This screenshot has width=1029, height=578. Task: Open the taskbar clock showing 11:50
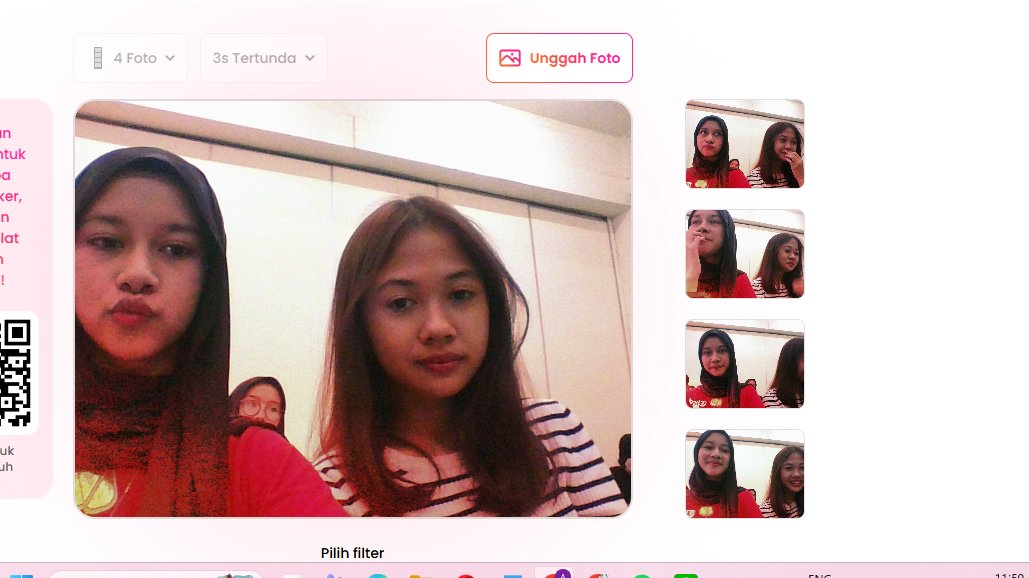[x=1009, y=575]
